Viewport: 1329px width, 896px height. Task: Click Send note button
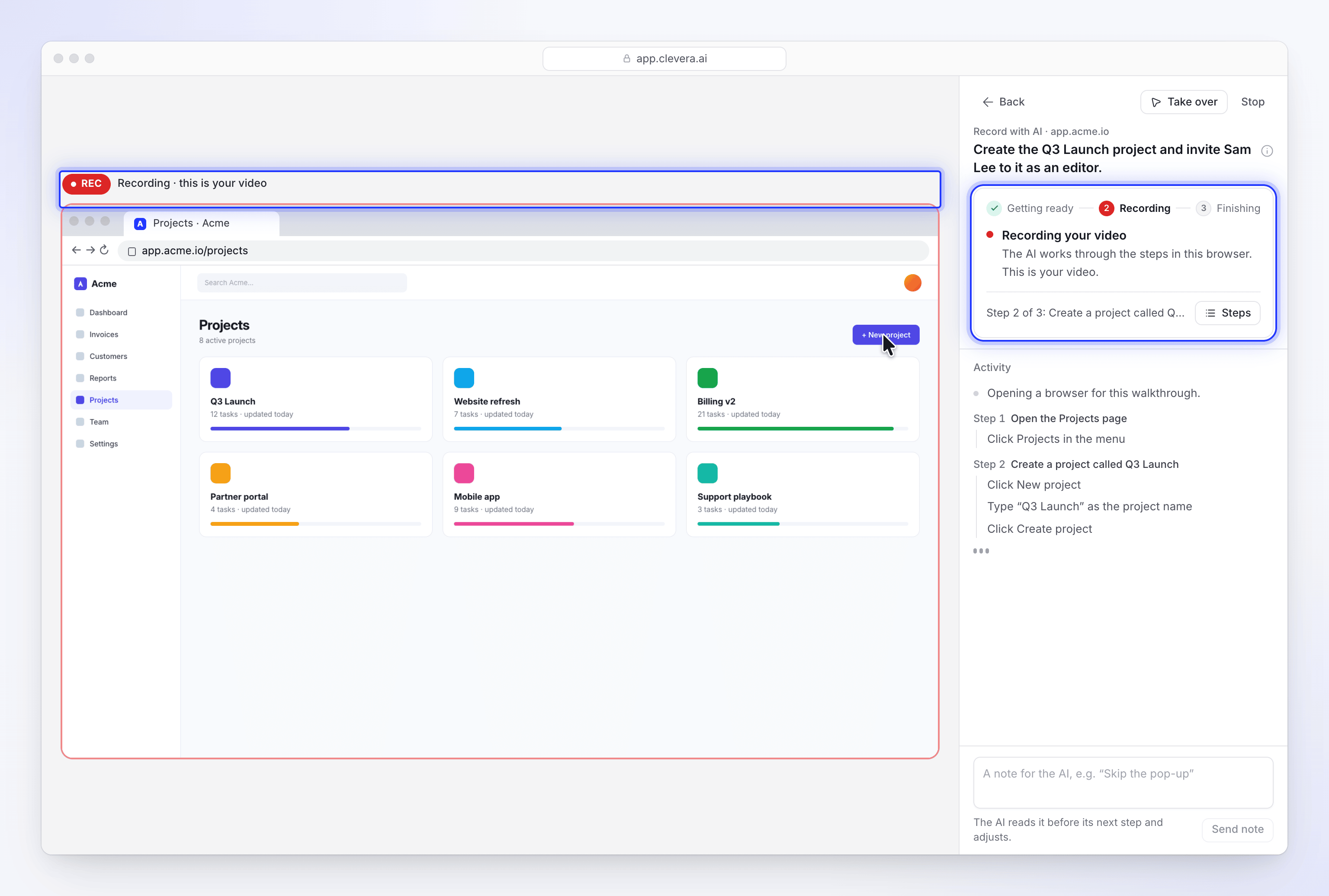coord(1237,829)
